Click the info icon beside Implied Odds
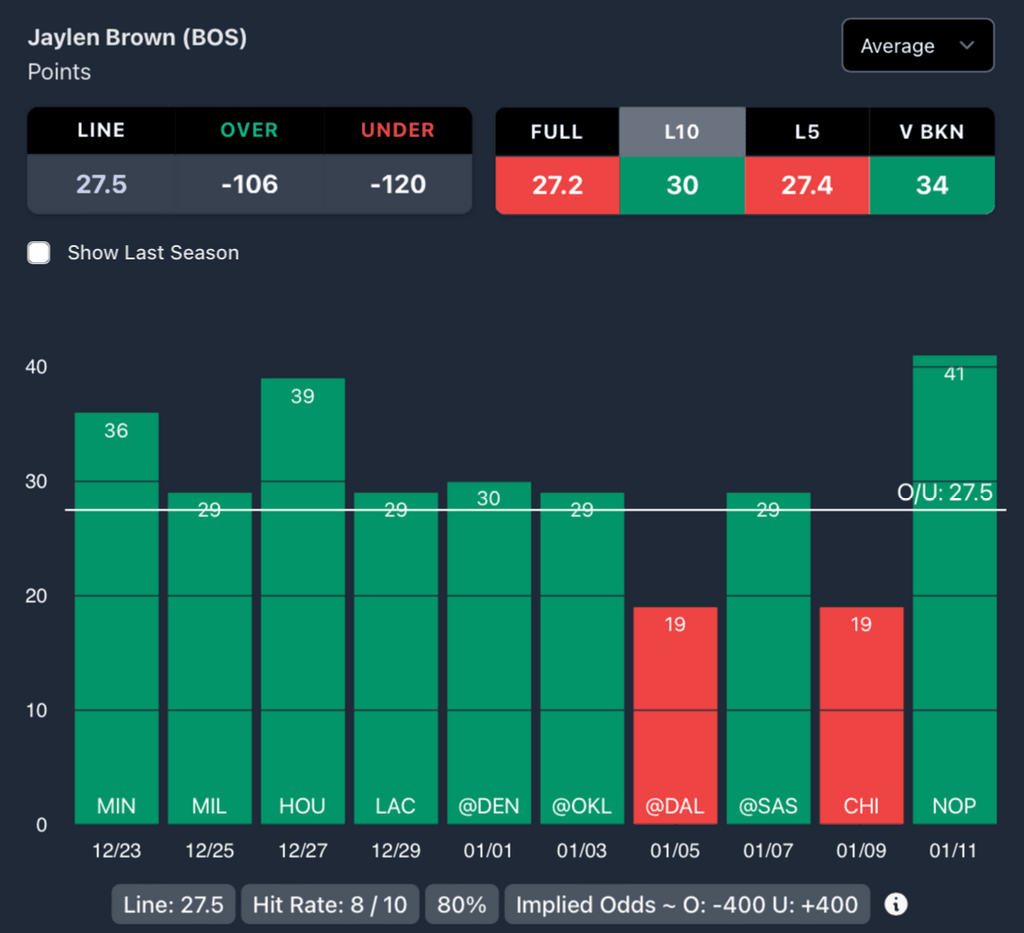This screenshot has width=1024, height=933. (895, 904)
